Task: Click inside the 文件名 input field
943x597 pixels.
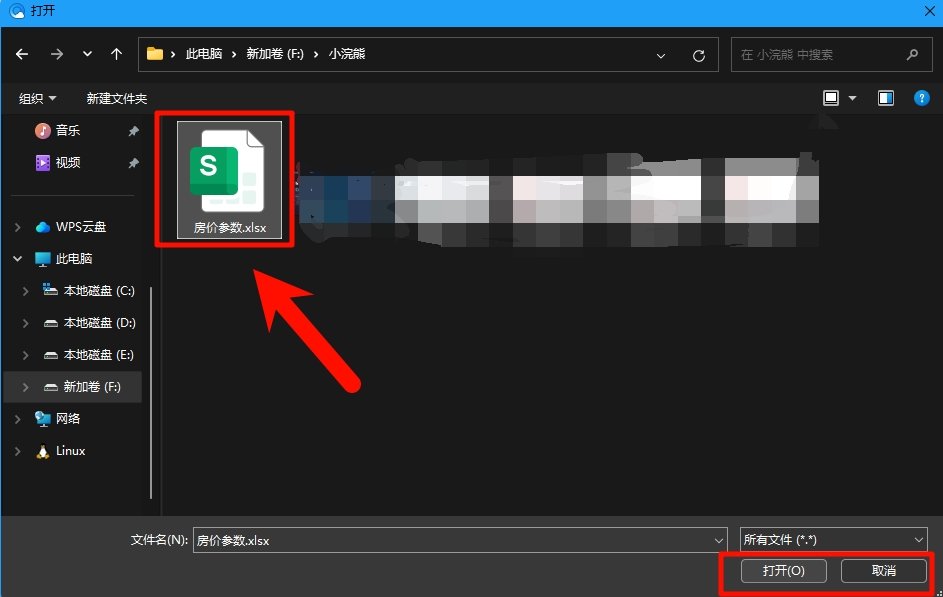Action: (x=400, y=539)
